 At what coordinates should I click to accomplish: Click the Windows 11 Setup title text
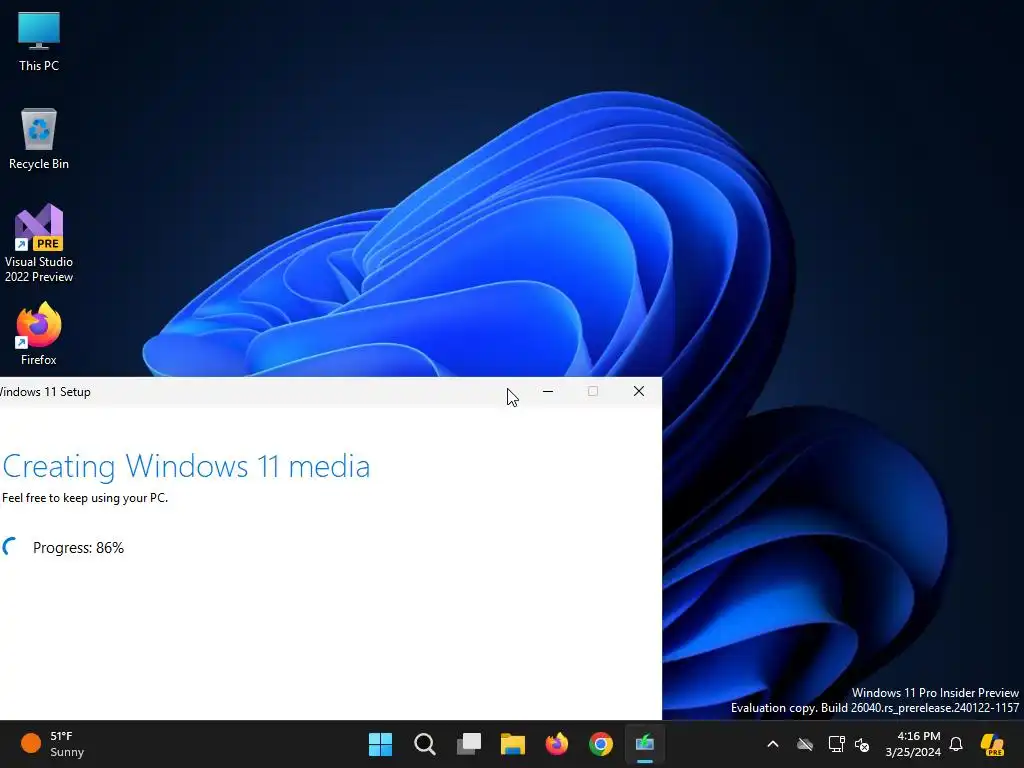(x=44, y=392)
